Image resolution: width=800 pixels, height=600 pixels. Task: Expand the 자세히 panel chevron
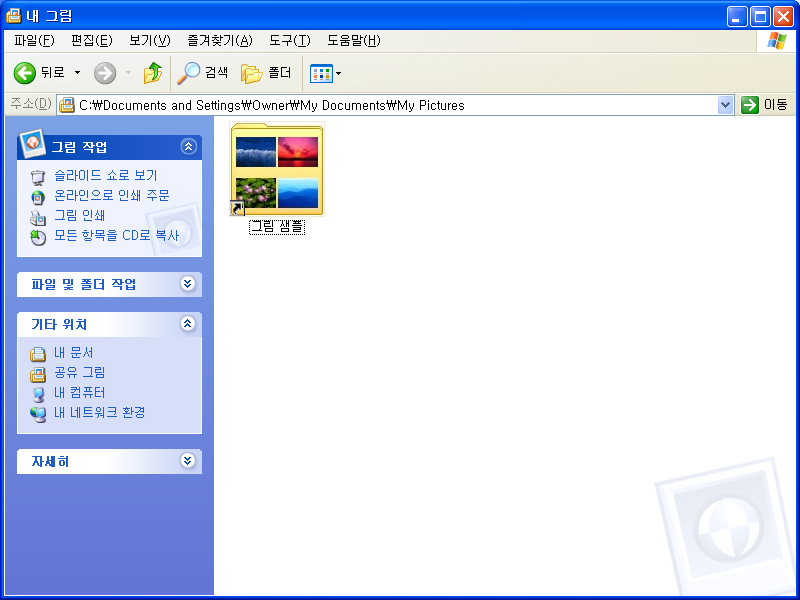(188, 461)
